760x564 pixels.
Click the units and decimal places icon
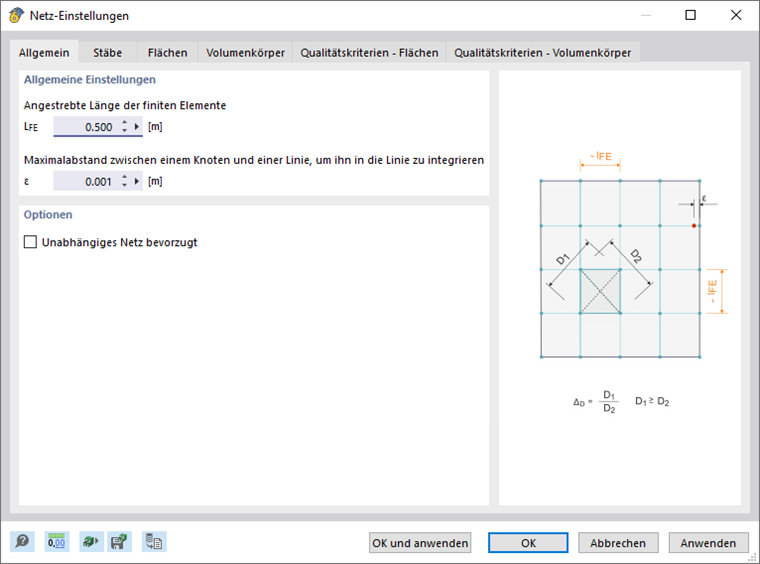[57, 541]
